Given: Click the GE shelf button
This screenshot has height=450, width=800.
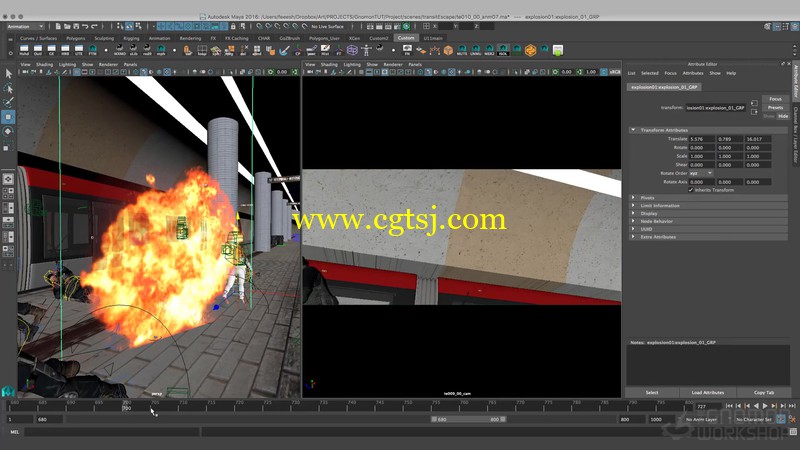Looking at the screenshot, I should click(x=52, y=50).
